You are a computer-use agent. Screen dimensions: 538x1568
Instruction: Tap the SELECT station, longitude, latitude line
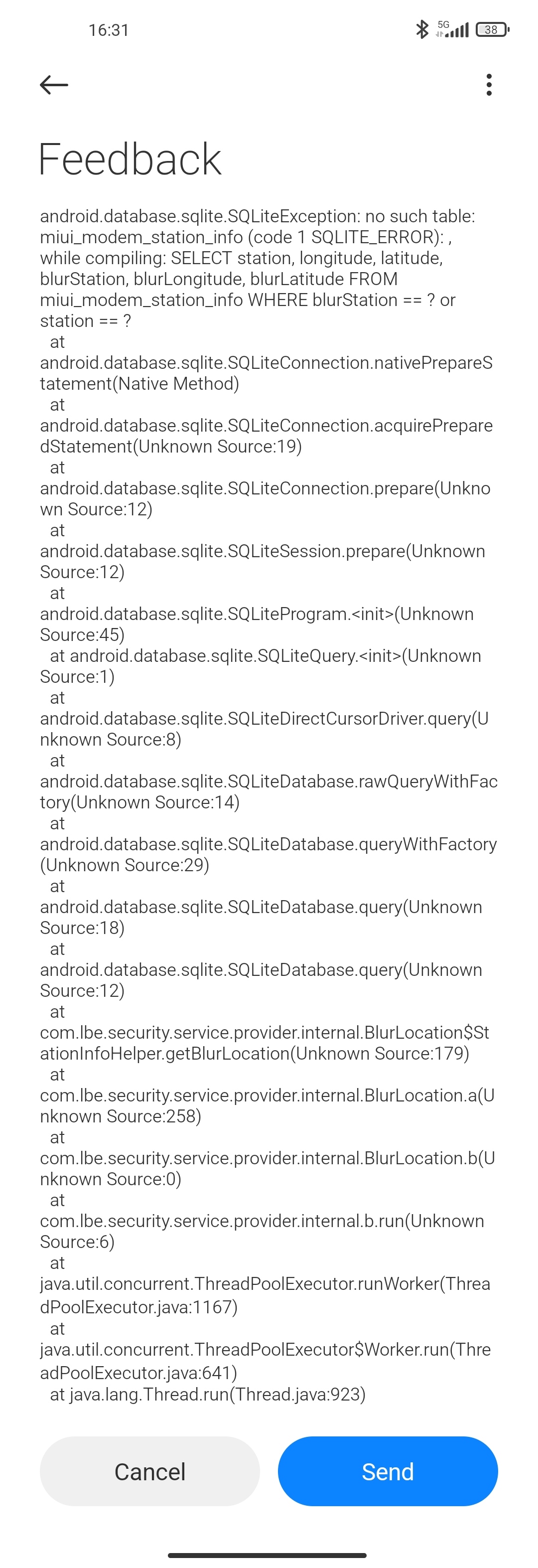[241, 258]
